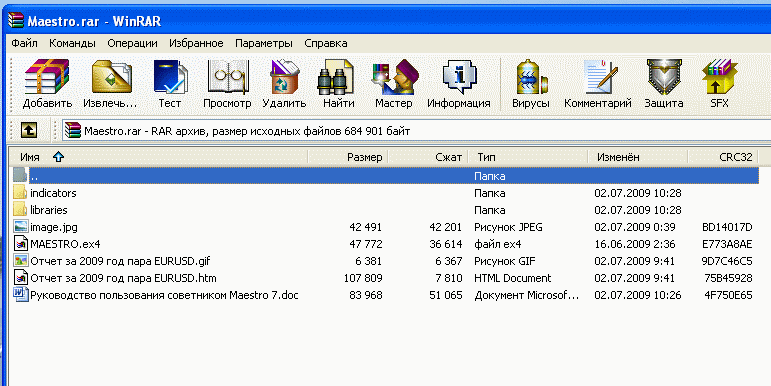This screenshot has width=771, height=386.
Task: Run the Тест archive test icon
Action: [170, 77]
